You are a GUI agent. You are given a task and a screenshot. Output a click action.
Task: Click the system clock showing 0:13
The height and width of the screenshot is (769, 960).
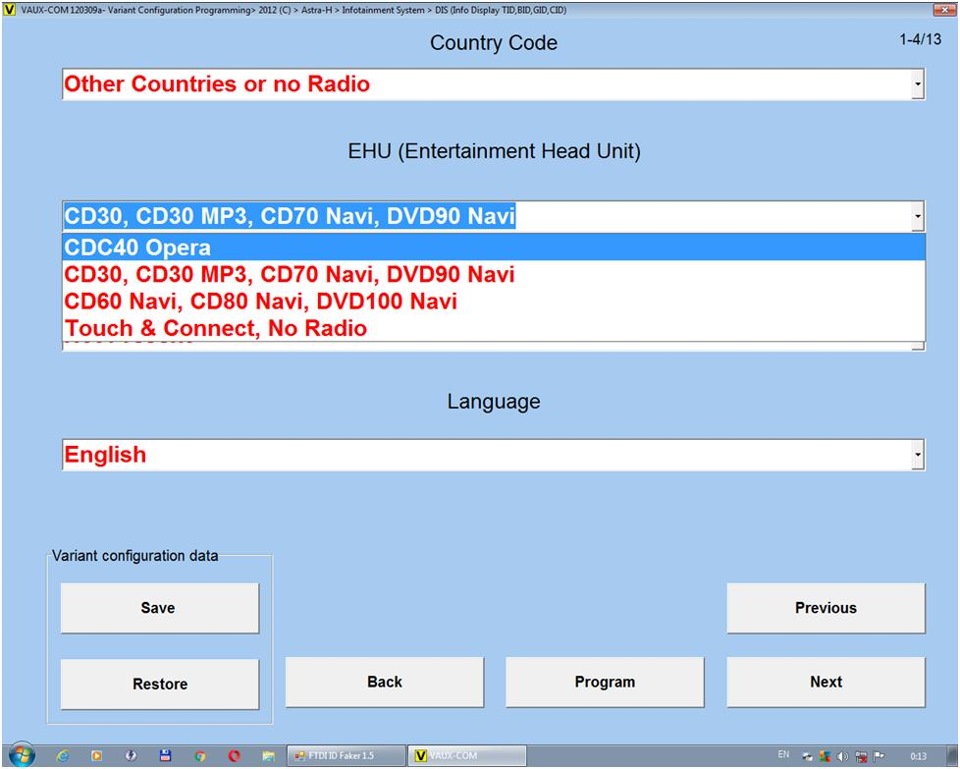[x=918, y=757]
